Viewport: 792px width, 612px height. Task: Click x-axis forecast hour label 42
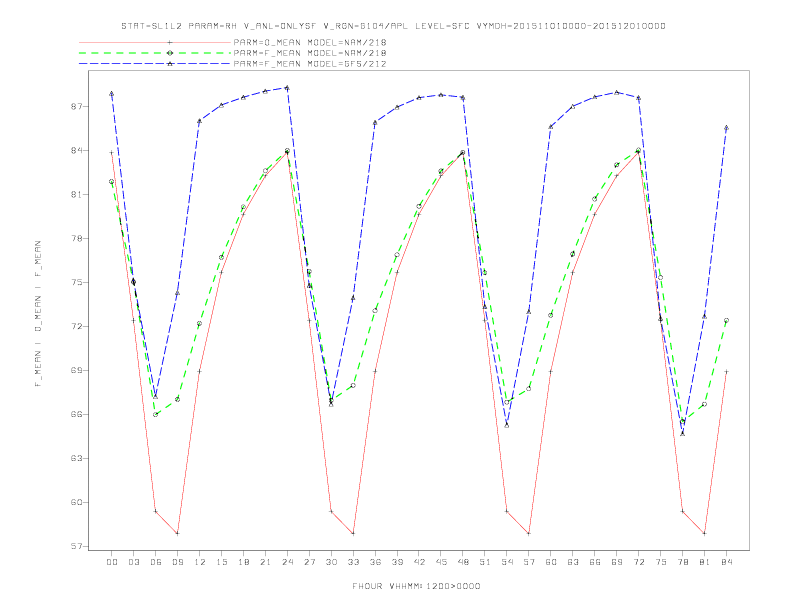tap(419, 562)
